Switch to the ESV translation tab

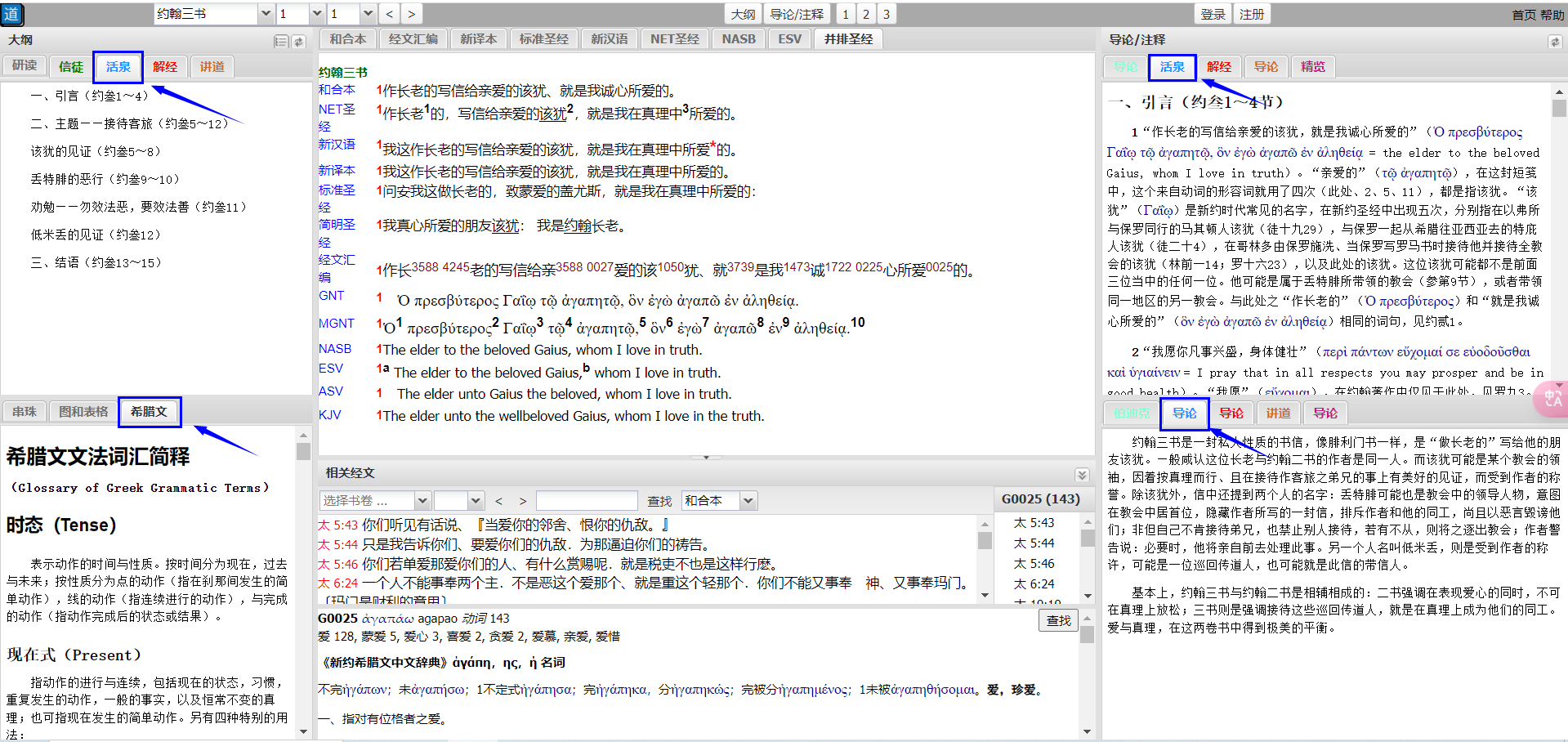click(789, 39)
